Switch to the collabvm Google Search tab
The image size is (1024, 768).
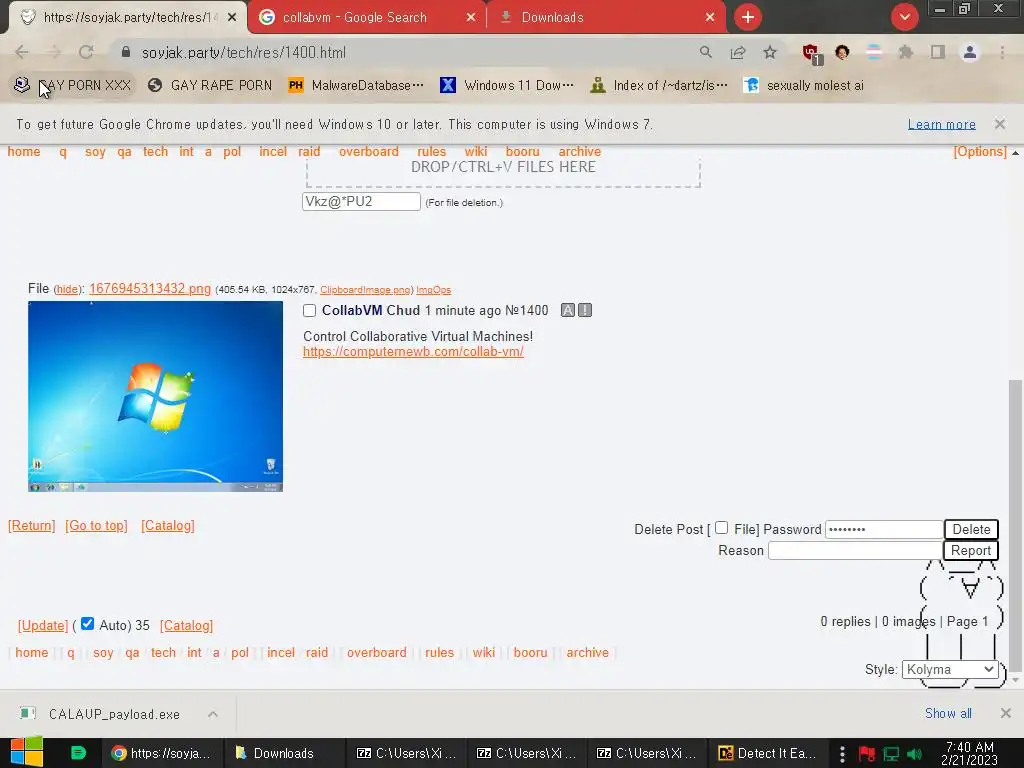pos(355,17)
